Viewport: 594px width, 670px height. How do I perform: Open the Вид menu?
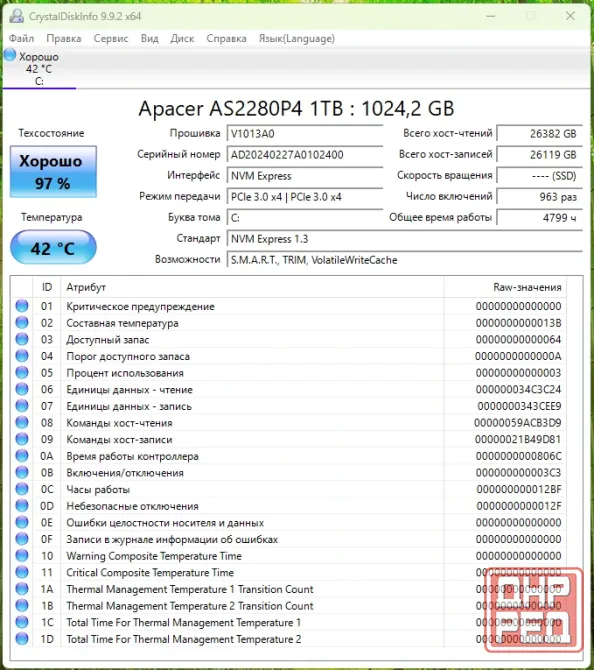click(150, 38)
